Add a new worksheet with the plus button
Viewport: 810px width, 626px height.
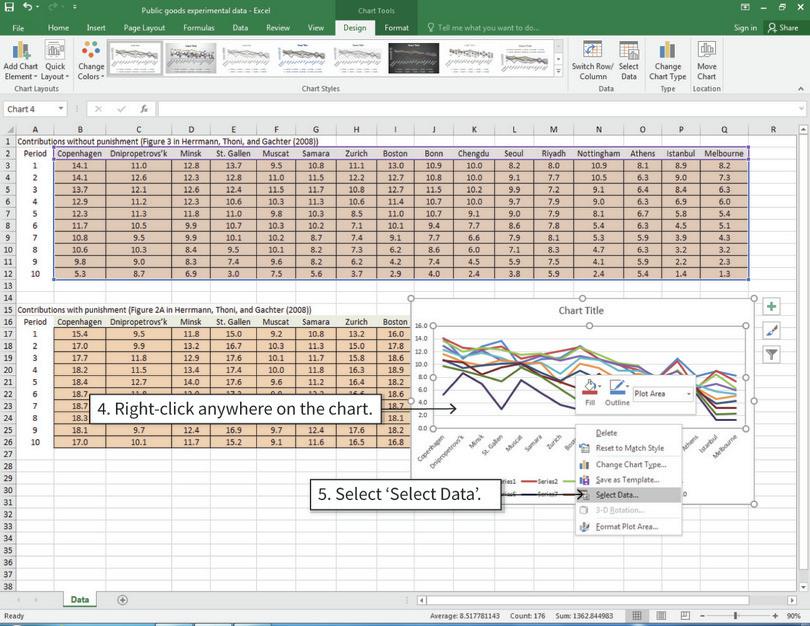tap(121, 599)
